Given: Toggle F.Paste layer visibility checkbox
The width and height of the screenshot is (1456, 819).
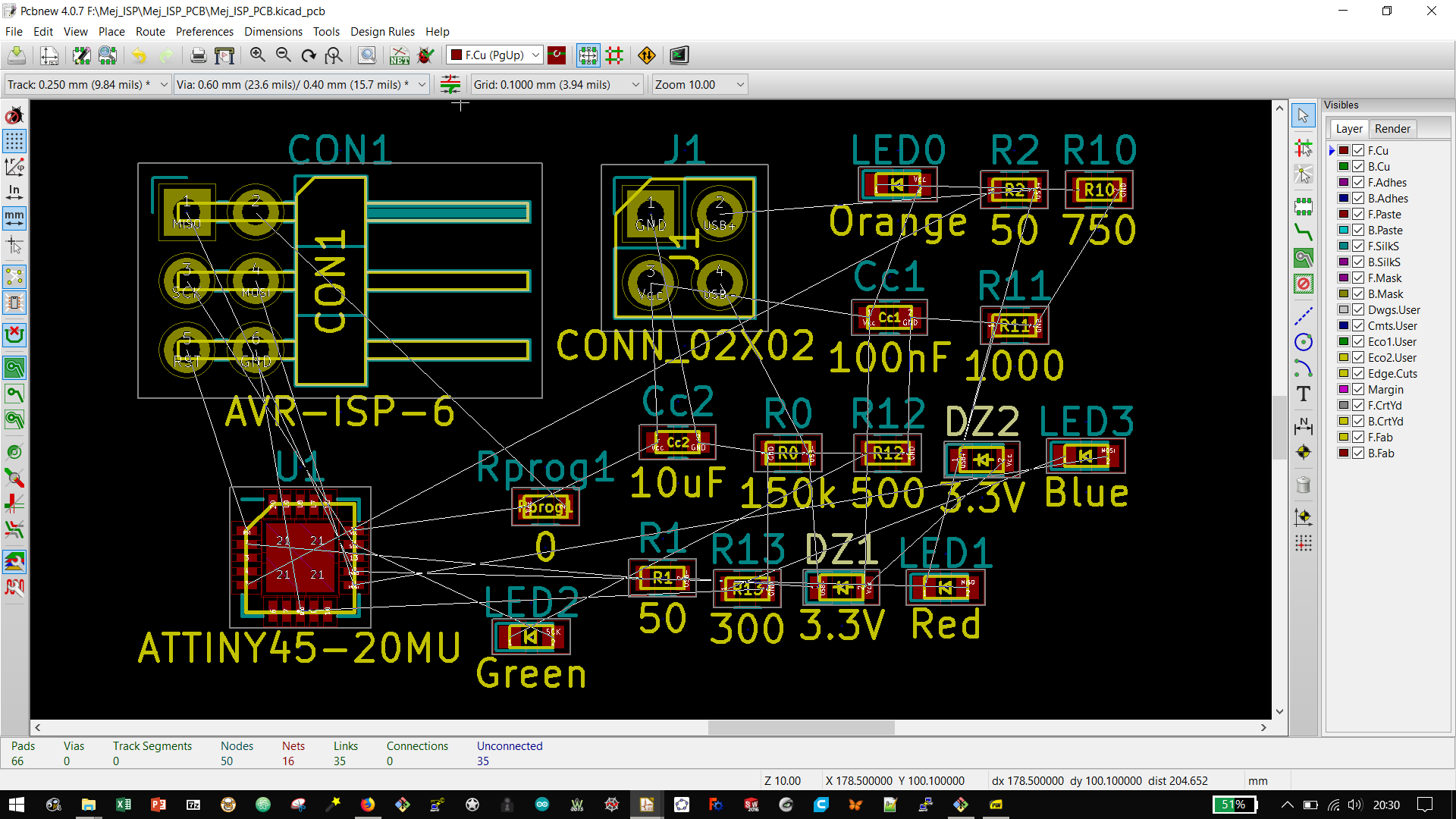Looking at the screenshot, I should tap(1358, 215).
